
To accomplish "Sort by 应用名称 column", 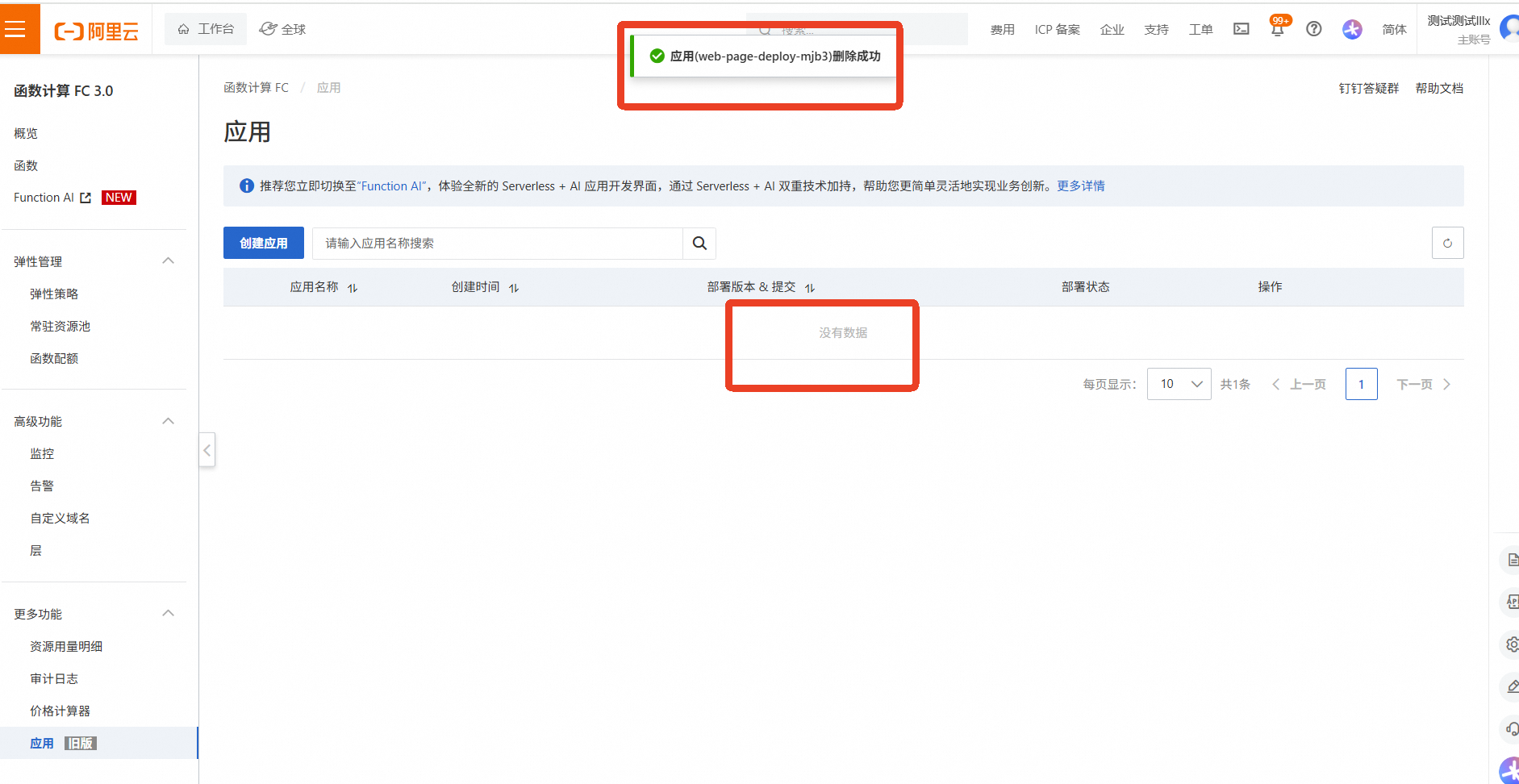I will pyautogui.click(x=353, y=288).
